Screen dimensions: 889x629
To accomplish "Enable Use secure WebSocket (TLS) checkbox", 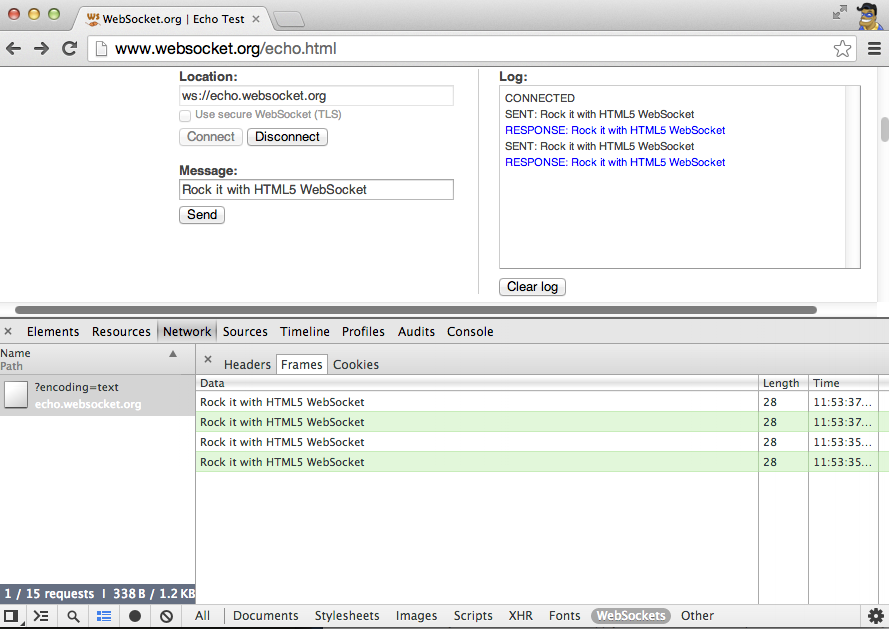I will coord(185,115).
